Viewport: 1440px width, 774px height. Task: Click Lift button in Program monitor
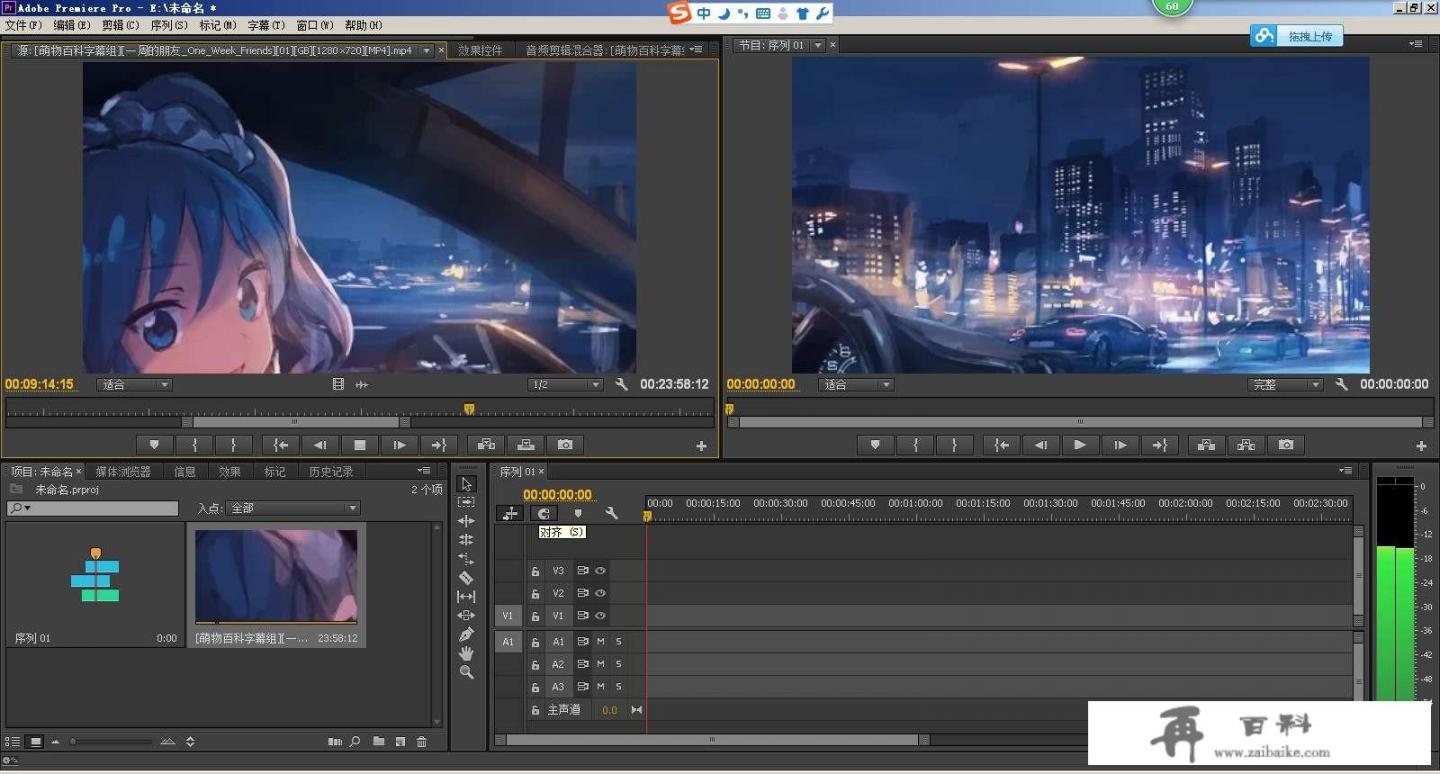1206,445
